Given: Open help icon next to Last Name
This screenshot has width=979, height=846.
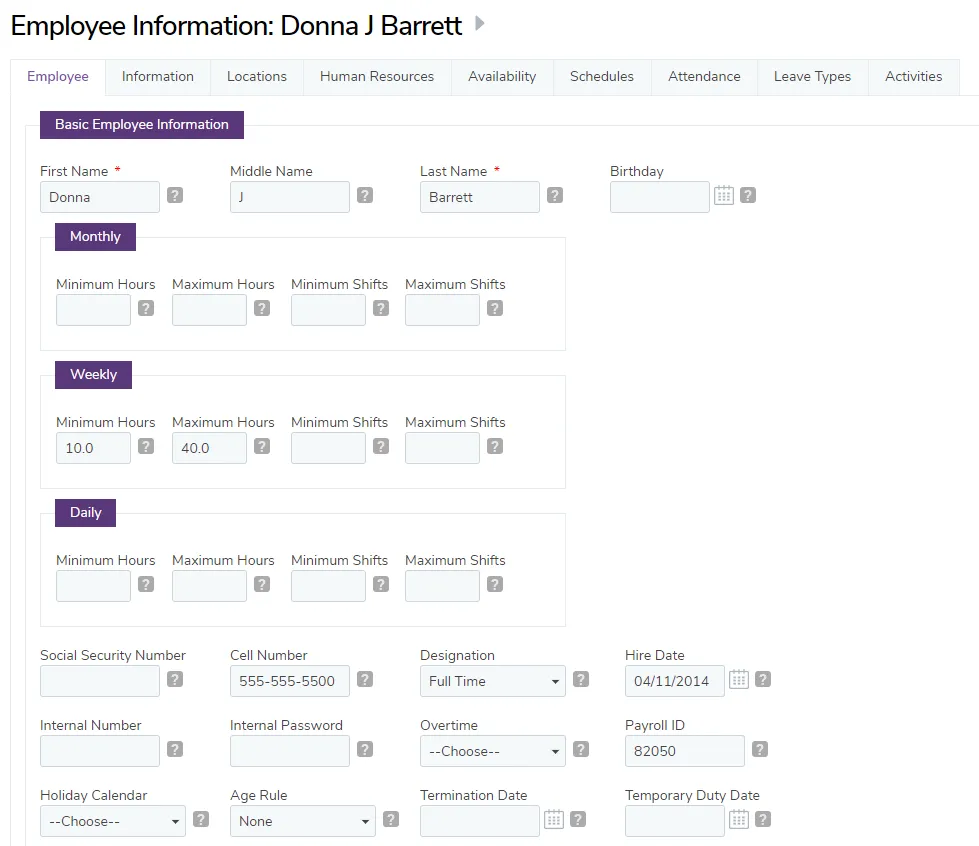Looking at the screenshot, I should (555, 195).
